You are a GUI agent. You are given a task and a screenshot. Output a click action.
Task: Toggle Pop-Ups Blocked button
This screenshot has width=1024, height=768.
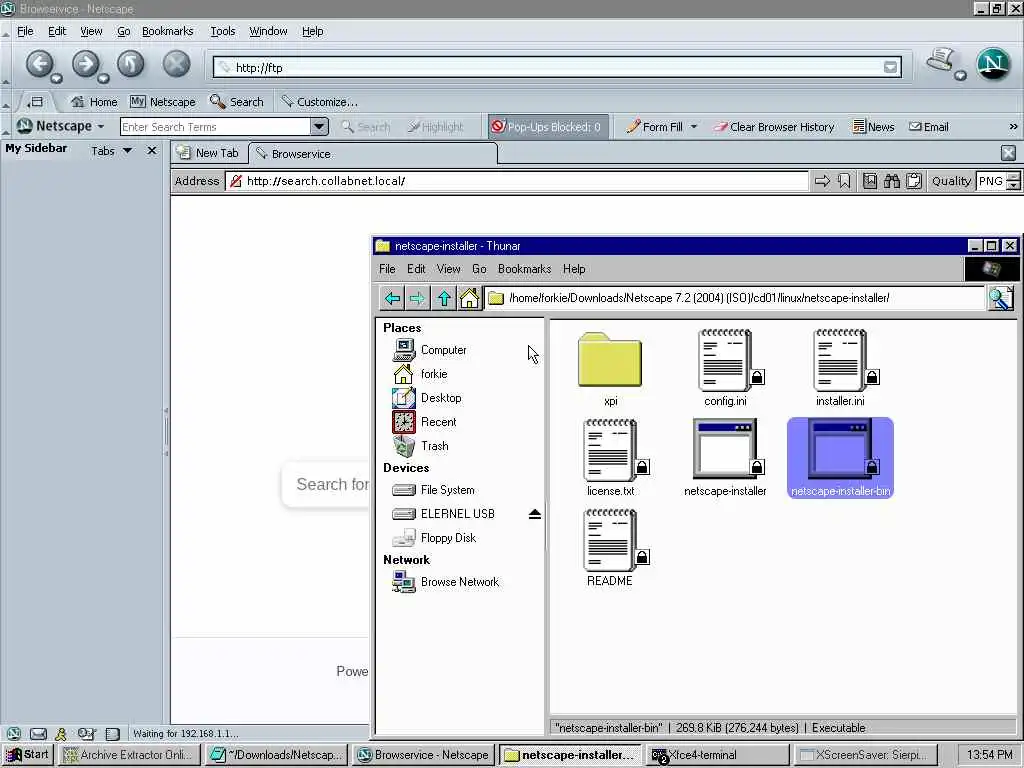[x=547, y=127]
